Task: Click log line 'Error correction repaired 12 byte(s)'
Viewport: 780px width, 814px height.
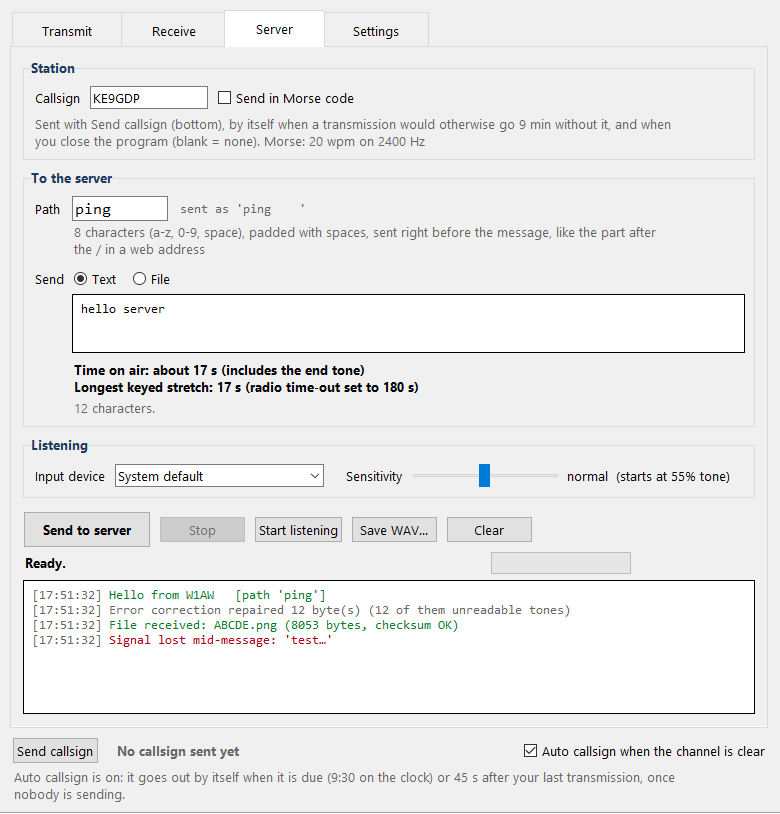Action: 301,610
